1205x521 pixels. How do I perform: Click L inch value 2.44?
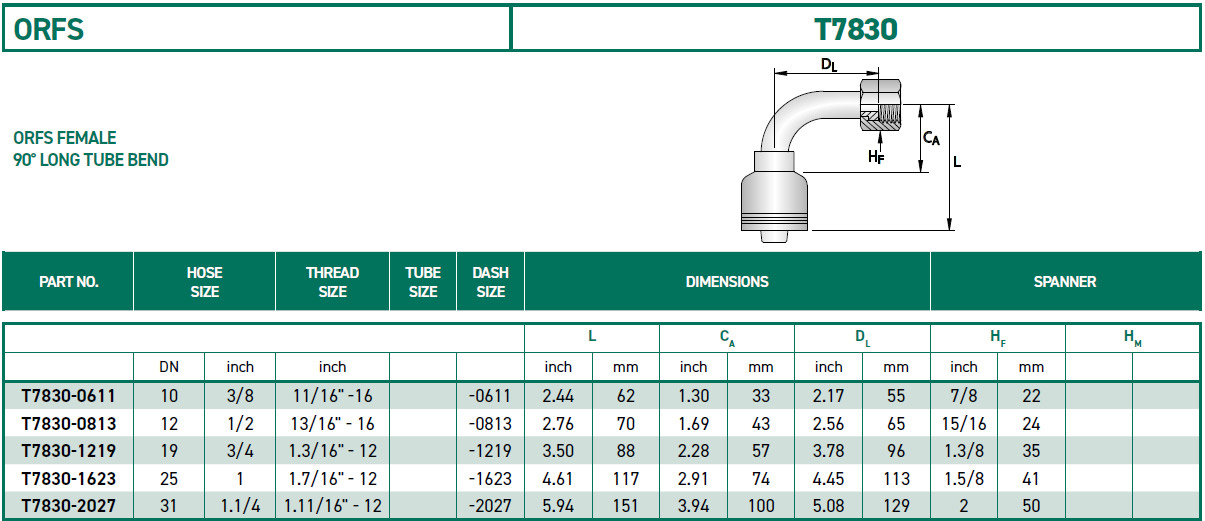pyautogui.click(x=558, y=396)
